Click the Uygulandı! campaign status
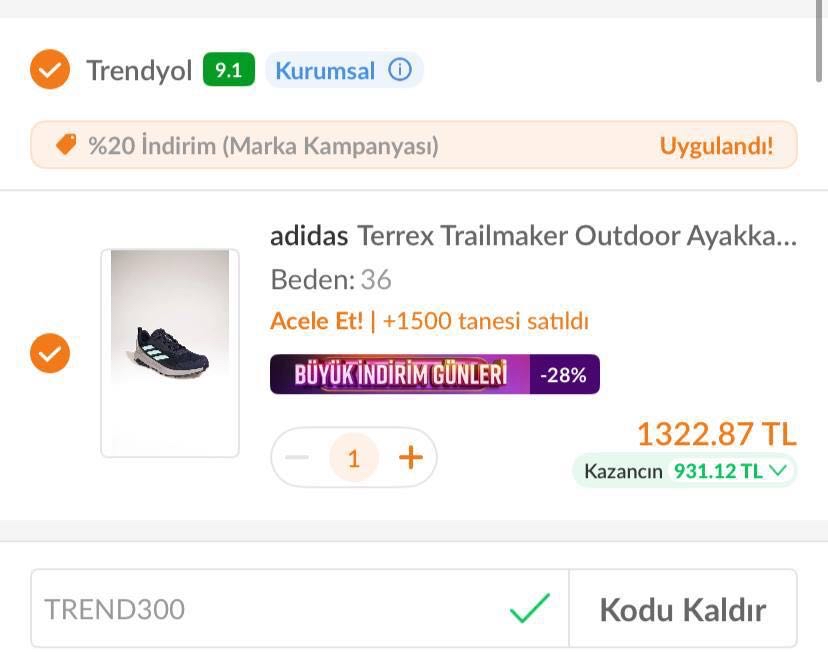Viewport: 828px width, 652px height. 716,146
